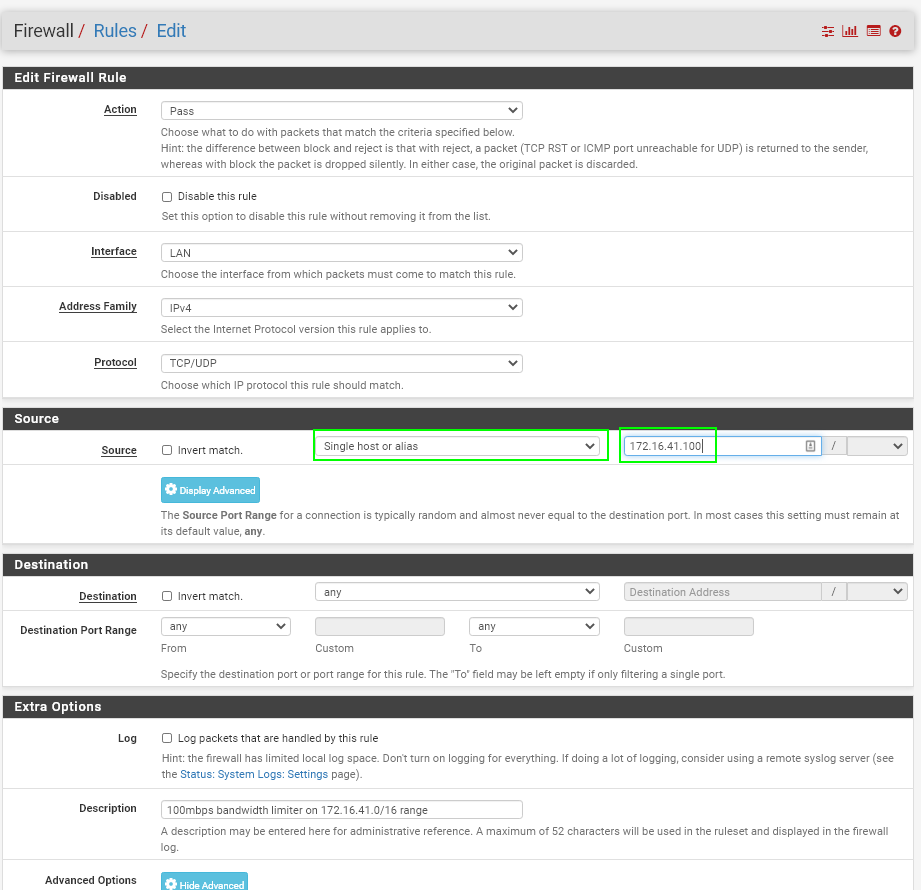Open Source type dropdown Single host or alias
Screen dimensions: 921x890
pos(457,446)
